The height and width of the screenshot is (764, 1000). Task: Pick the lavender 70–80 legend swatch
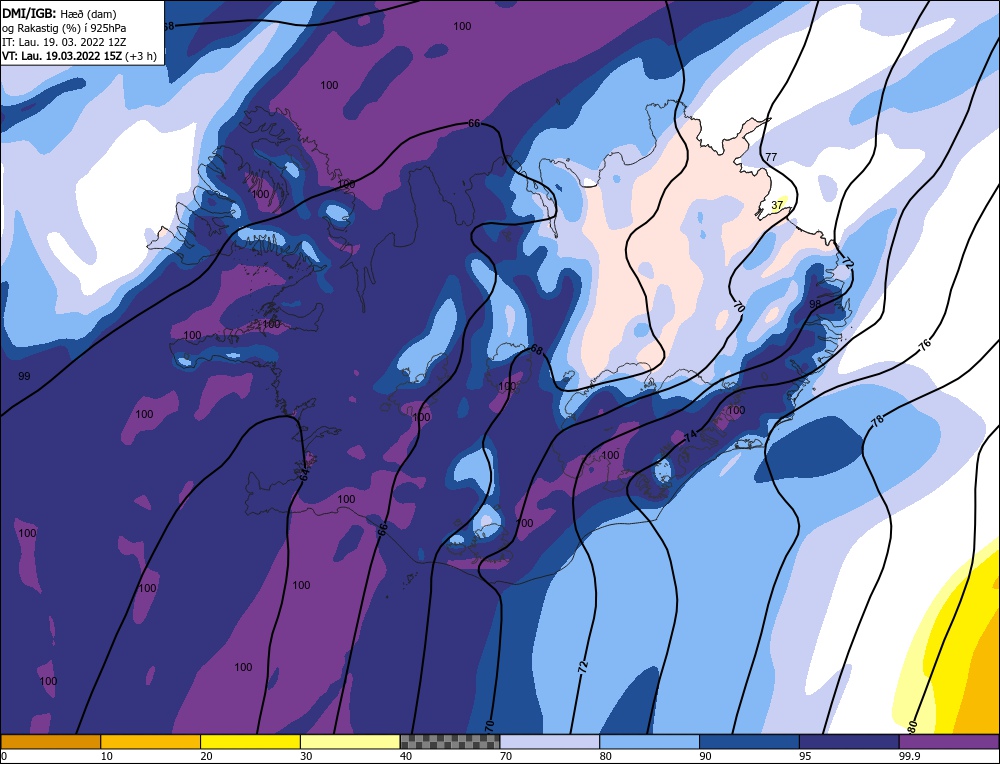(x=550, y=742)
